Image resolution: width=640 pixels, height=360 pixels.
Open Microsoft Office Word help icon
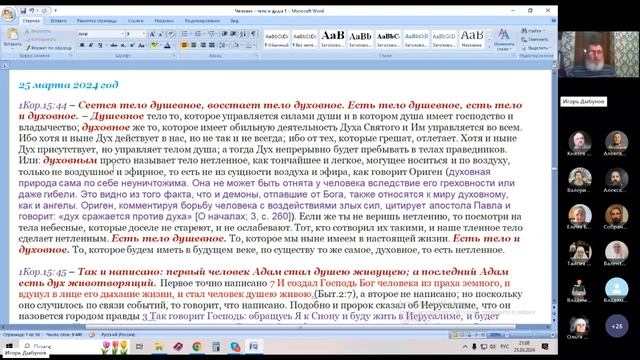[x=553, y=20]
